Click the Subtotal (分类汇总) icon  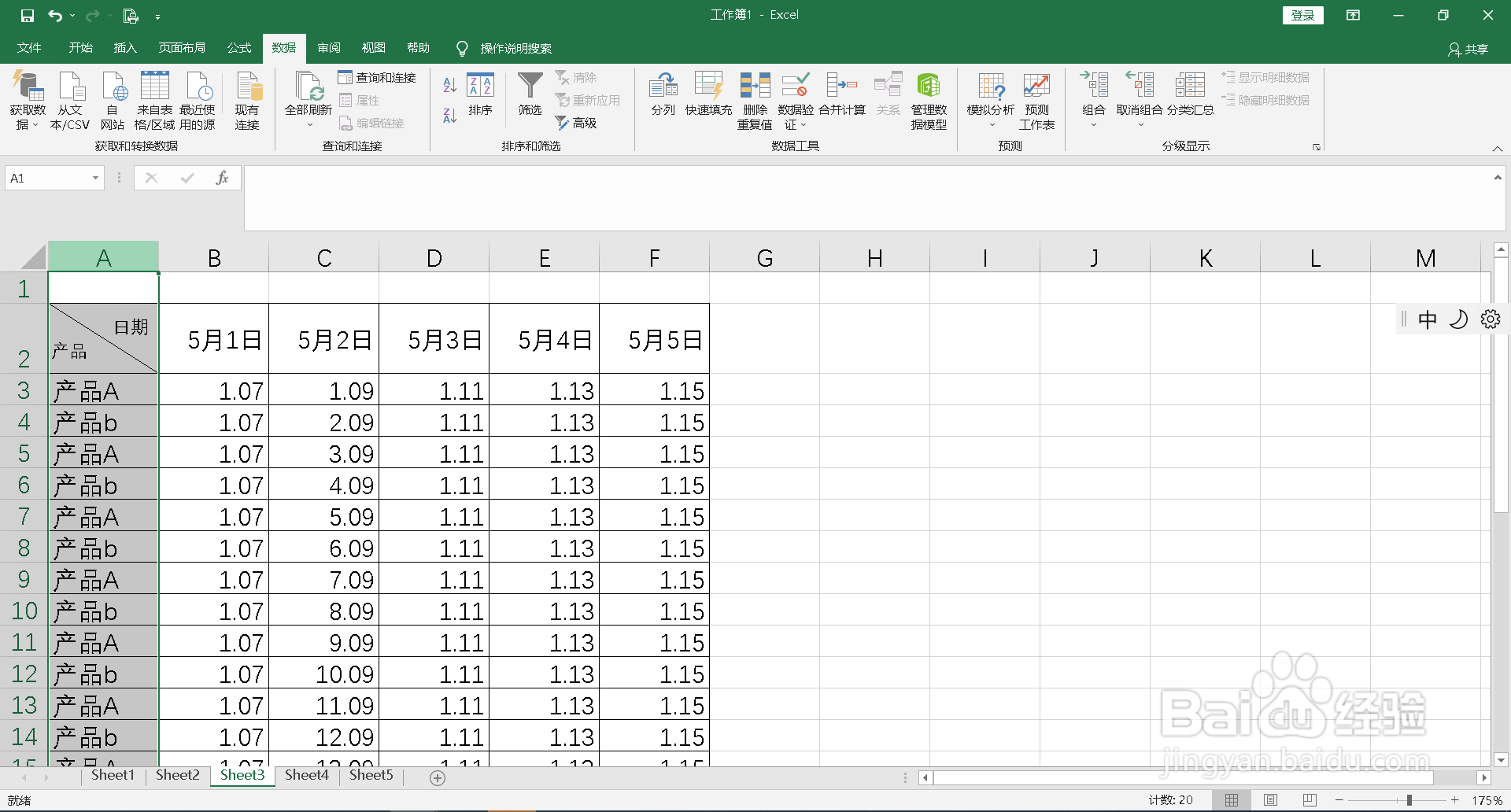[1190, 94]
